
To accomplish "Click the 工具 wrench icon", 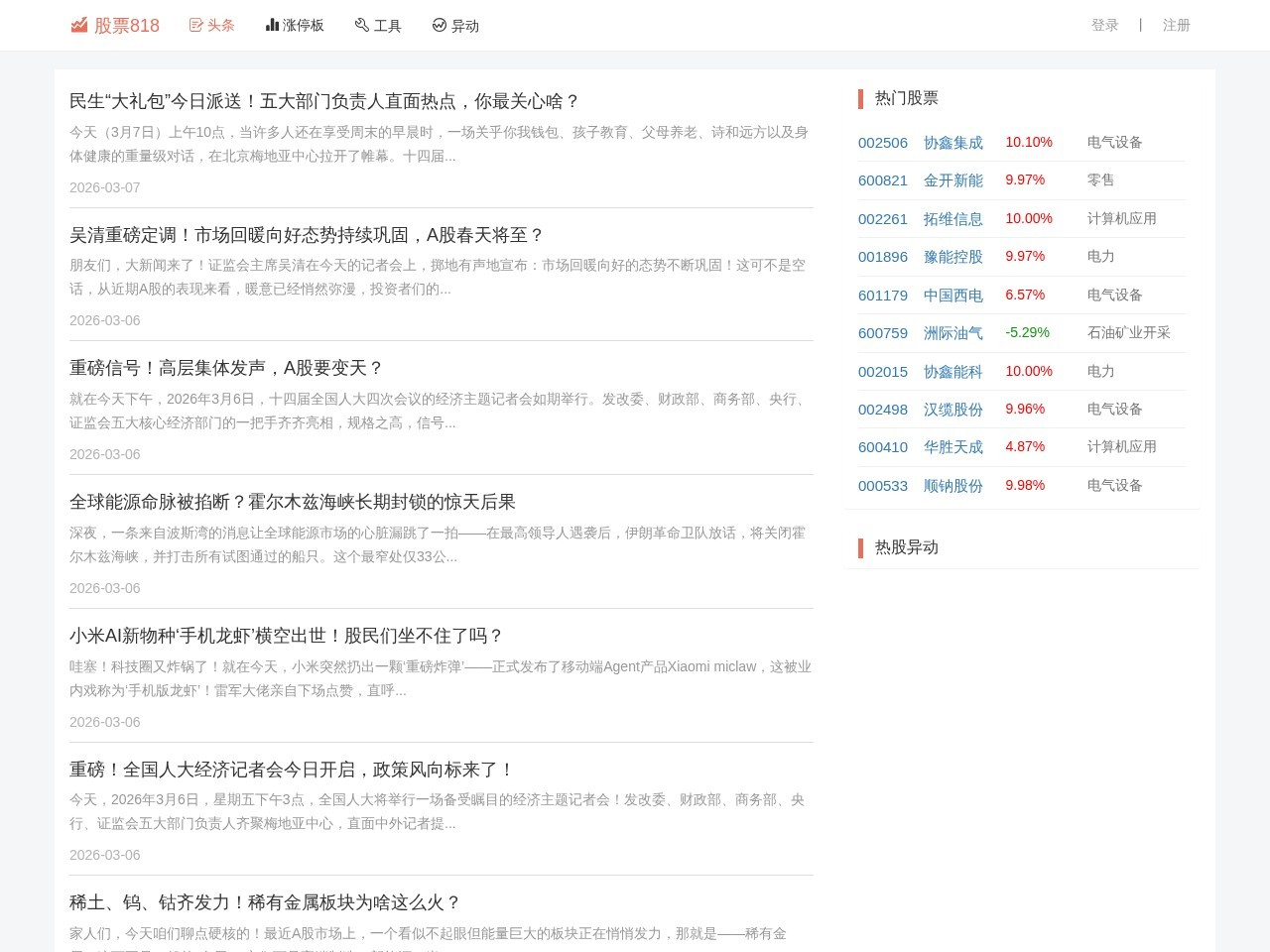I will [x=362, y=25].
